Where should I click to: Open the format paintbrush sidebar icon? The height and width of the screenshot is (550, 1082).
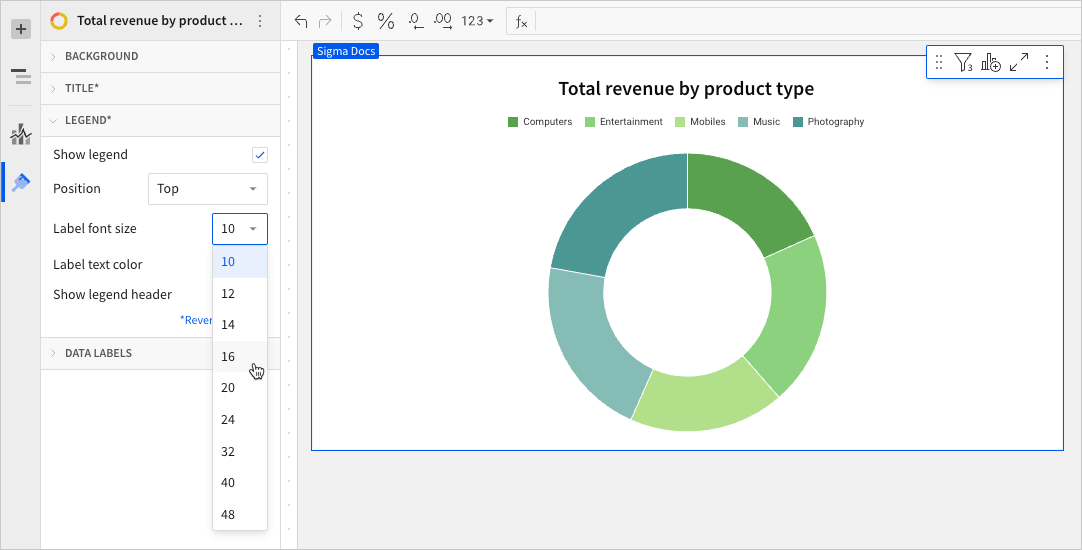click(x=21, y=182)
